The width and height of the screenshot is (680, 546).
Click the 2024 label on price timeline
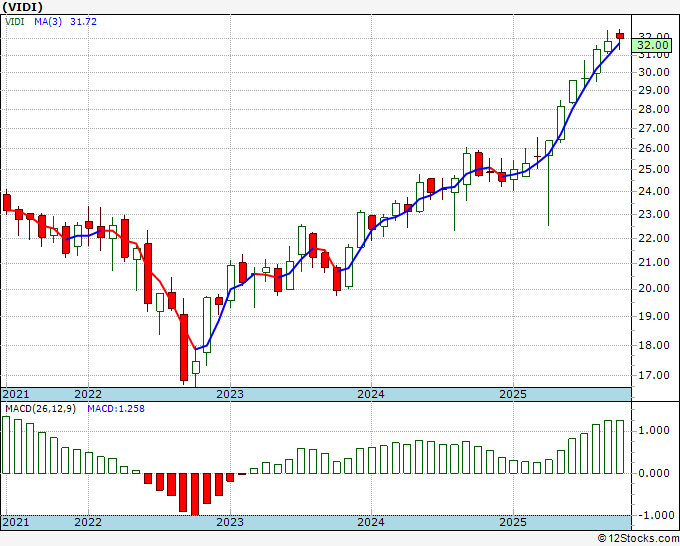tap(371, 394)
